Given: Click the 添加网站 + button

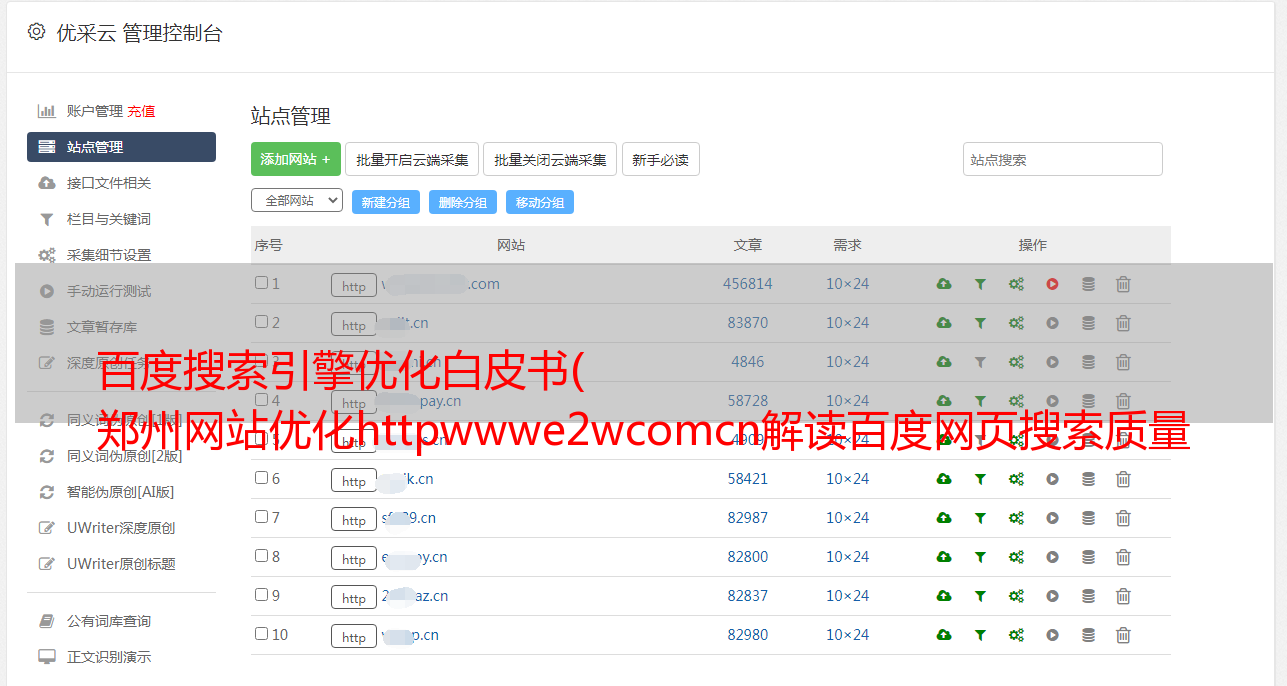Looking at the screenshot, I should coord(296,159).
